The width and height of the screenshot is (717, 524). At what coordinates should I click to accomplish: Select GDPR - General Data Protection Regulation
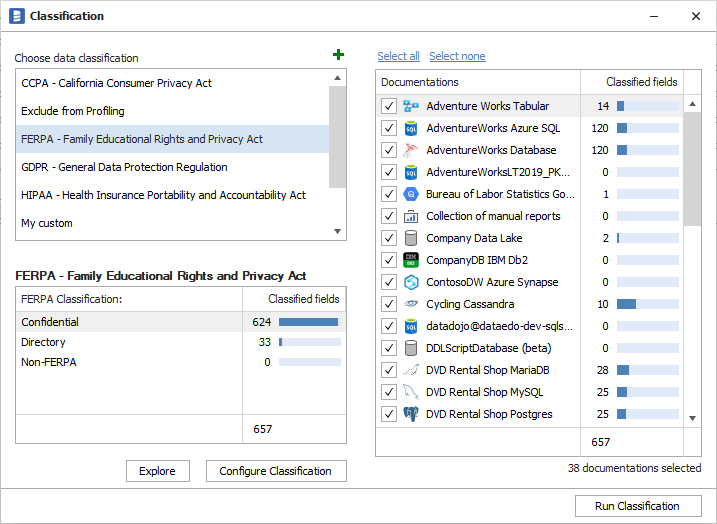pos(124,167)
